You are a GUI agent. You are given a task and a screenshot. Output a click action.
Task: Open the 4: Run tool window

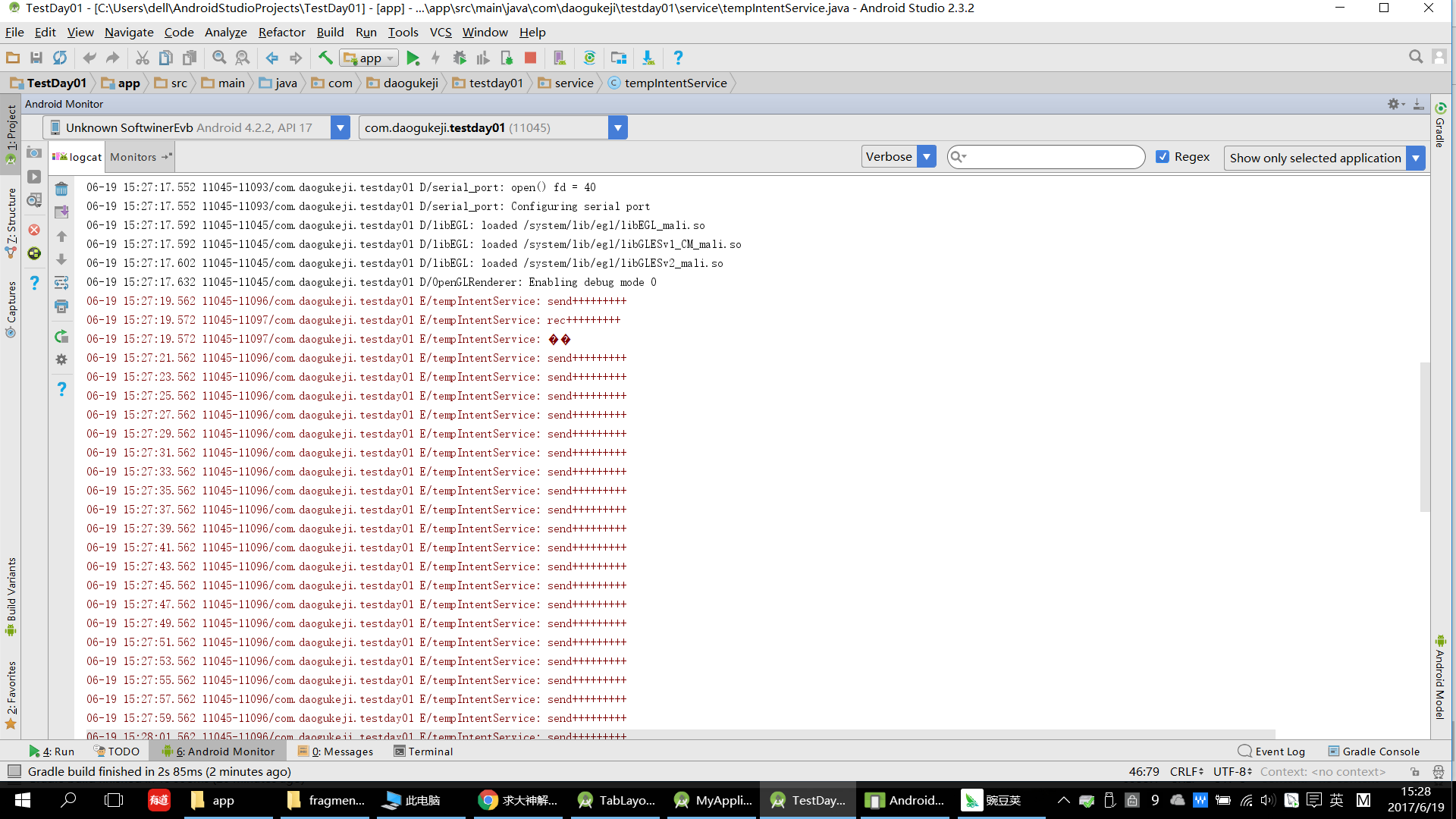click(x=52, y=752)
